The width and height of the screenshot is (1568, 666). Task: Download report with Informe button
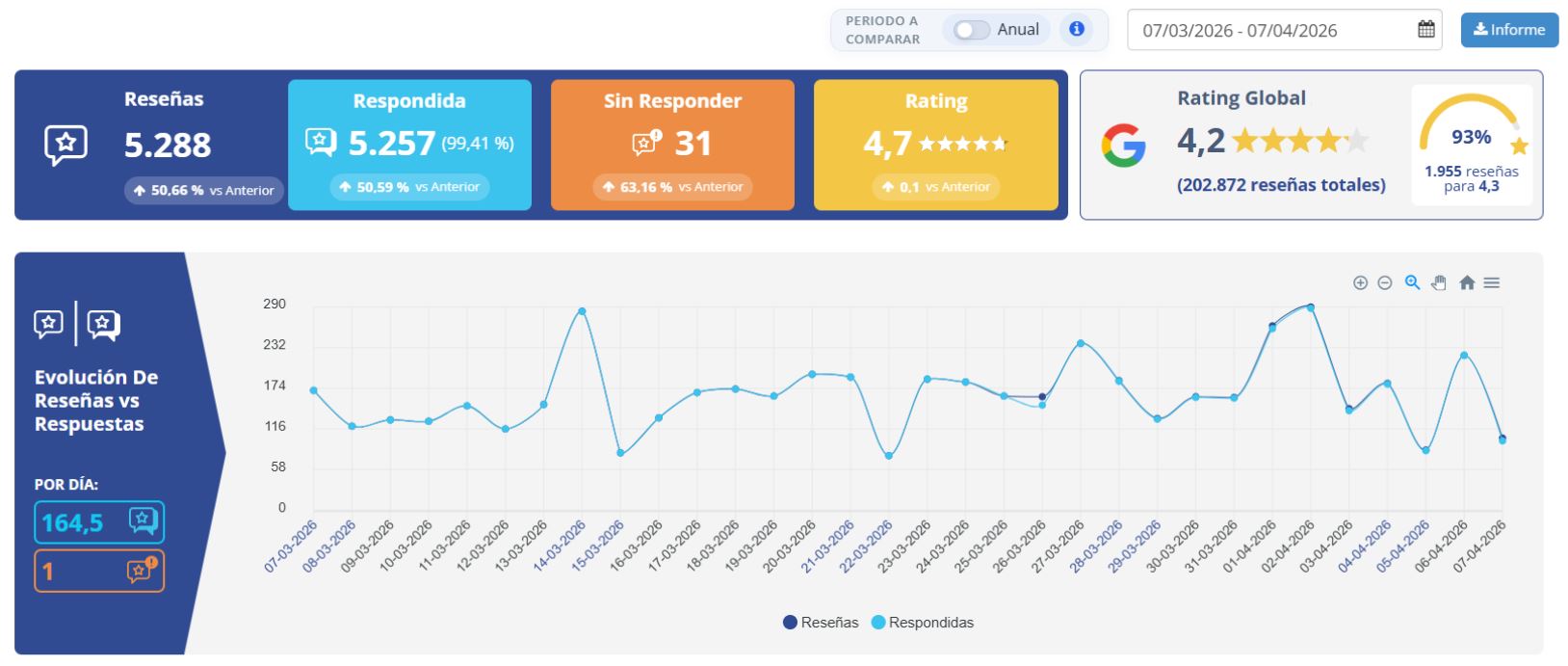click(x=1509, y=30)
